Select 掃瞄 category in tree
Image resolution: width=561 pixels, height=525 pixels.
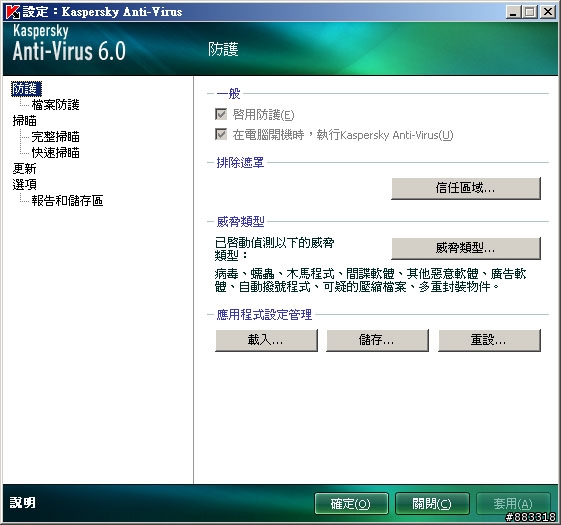click(x=25, y=121)
